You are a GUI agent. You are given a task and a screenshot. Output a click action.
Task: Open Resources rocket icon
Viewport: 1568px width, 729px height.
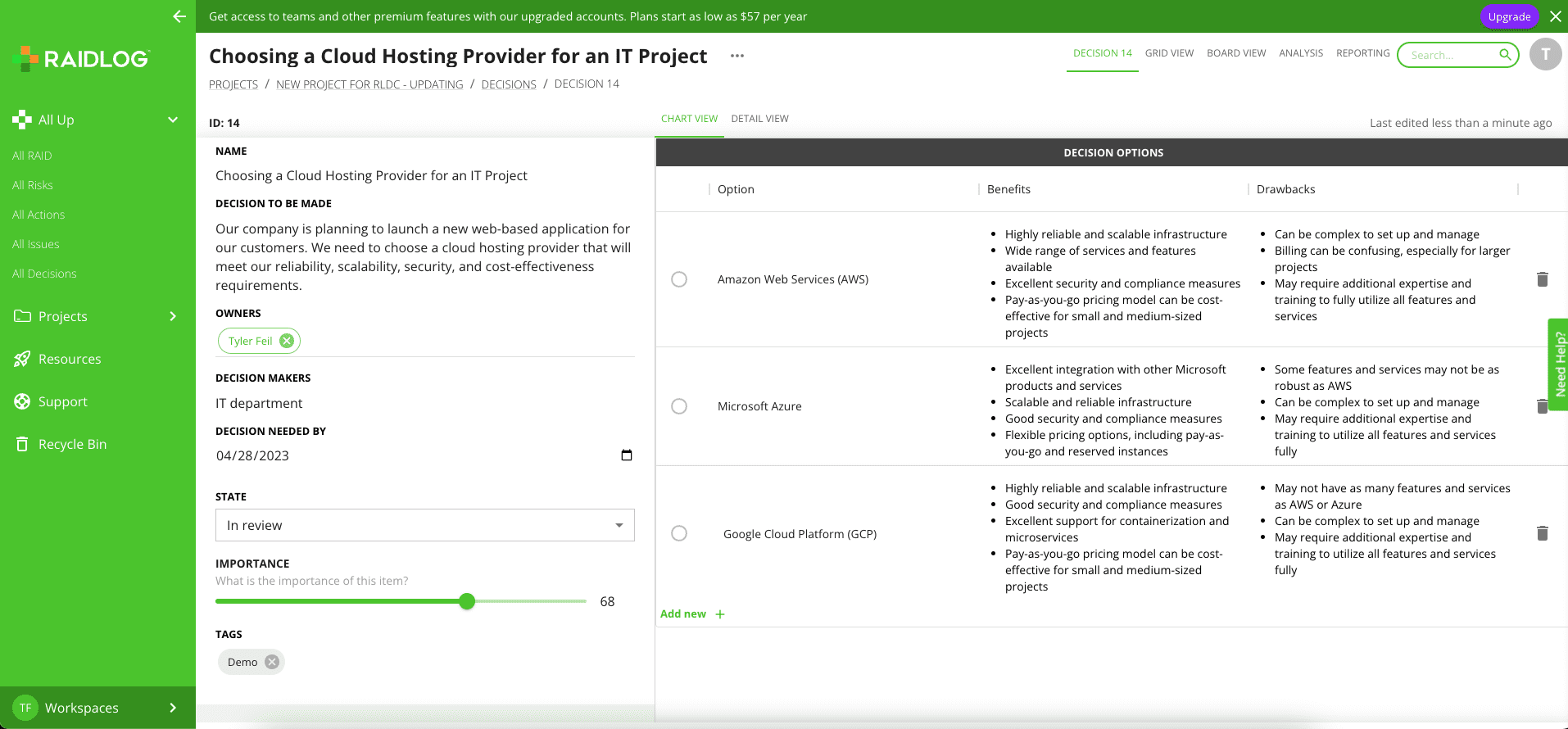coord(22,359)
